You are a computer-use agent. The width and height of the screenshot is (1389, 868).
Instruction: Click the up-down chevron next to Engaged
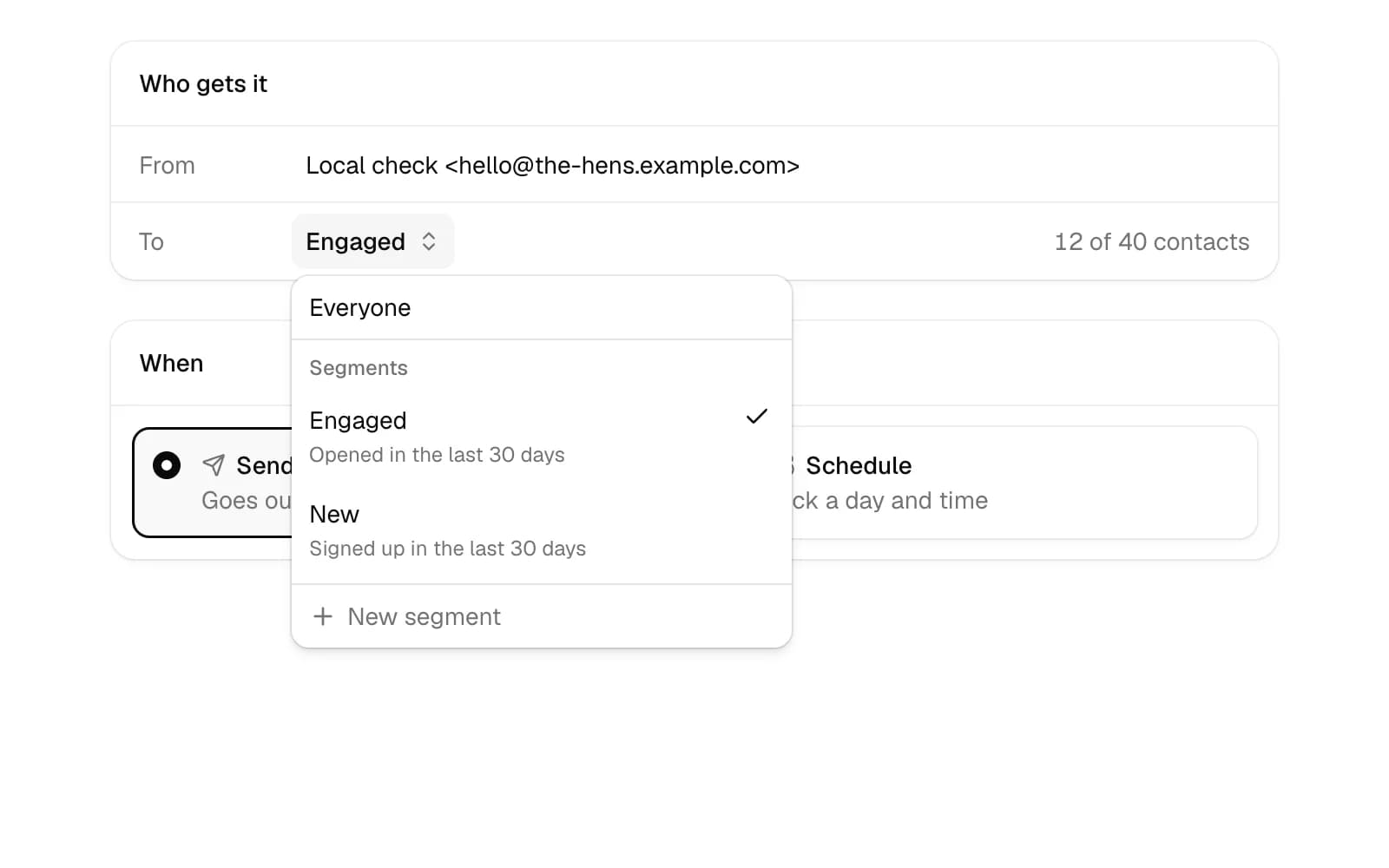point(429,241)
